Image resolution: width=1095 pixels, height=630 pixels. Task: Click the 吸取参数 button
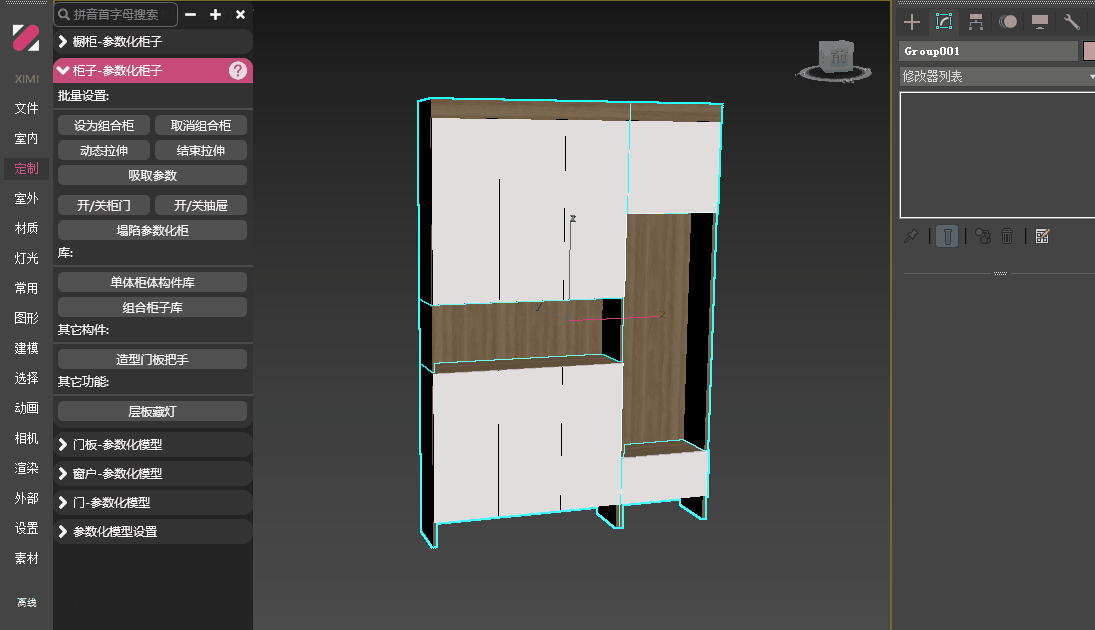(x=152, y=175)
